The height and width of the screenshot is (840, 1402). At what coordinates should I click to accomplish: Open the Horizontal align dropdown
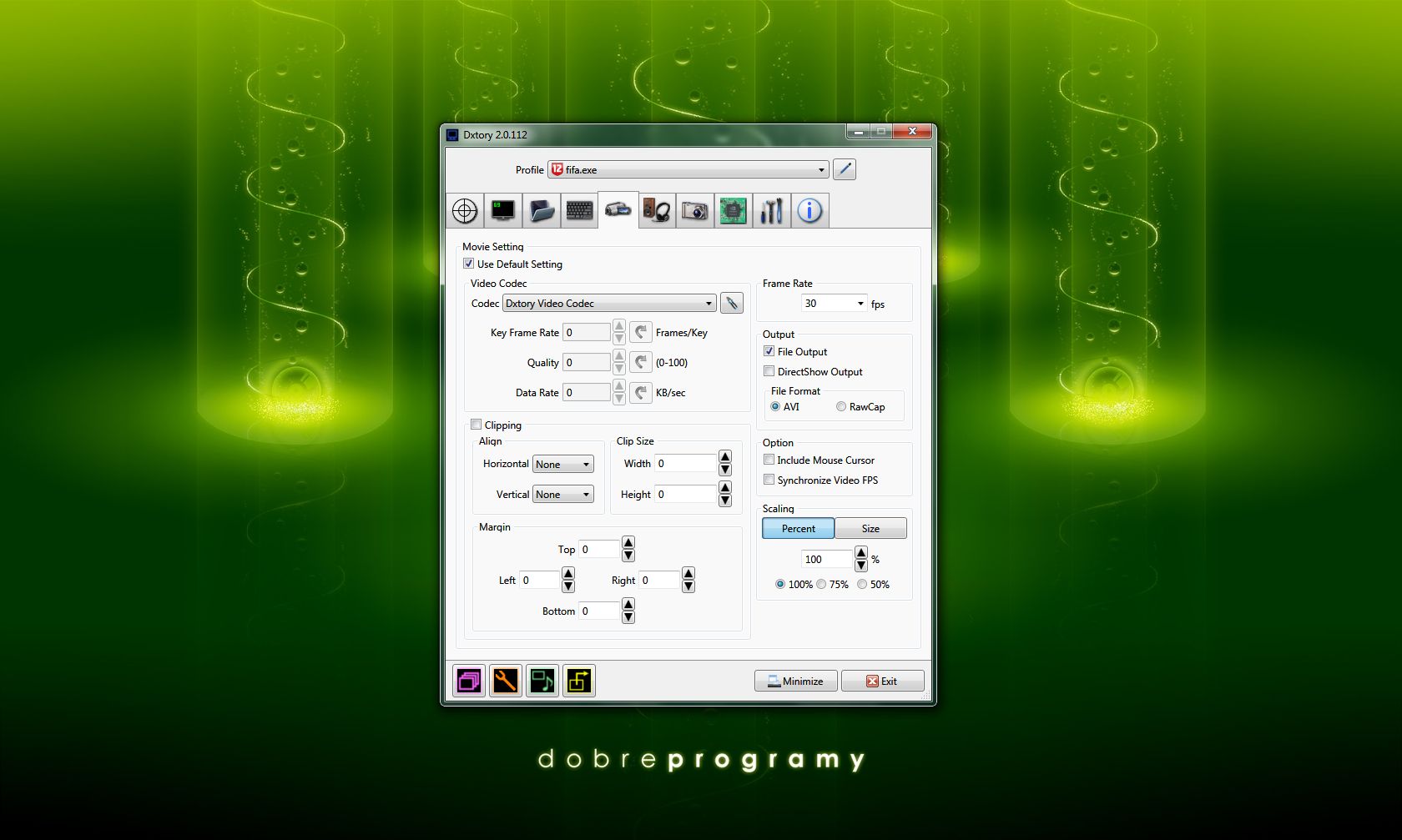click(563, 464)
